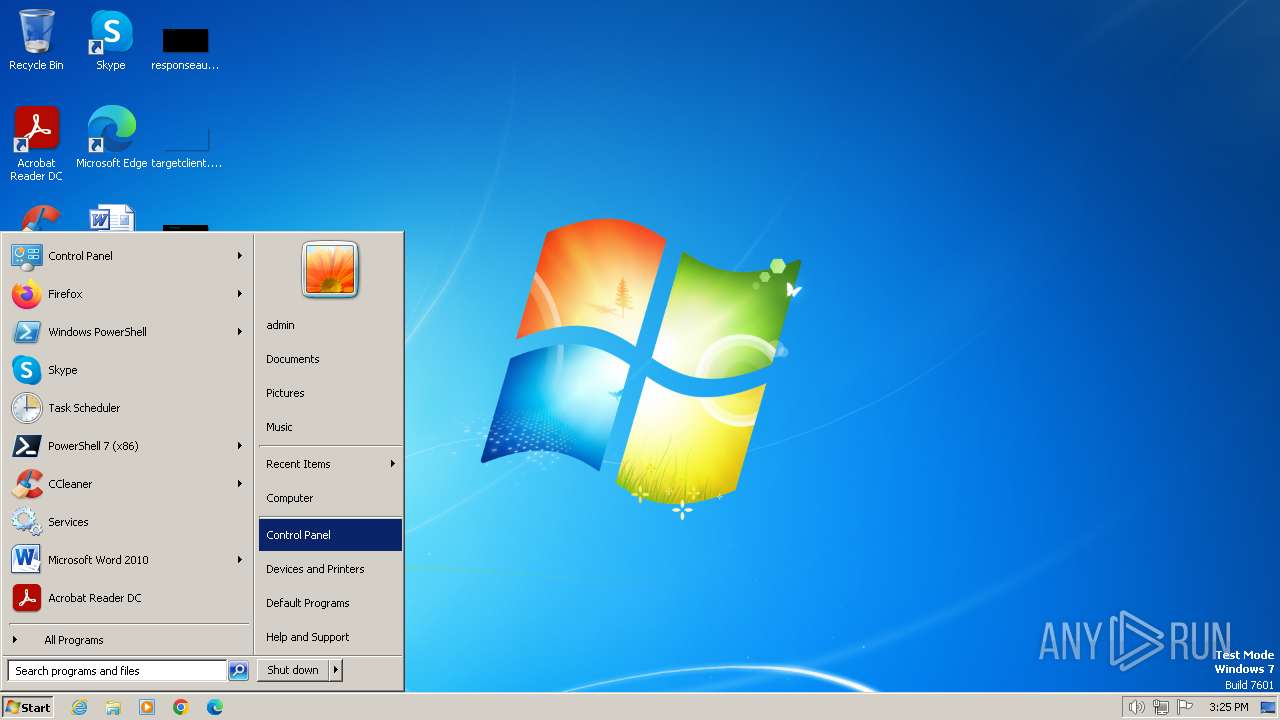This screenshot has width=1280, height=720.
Task: Expand Windows PowerShell jump list arrow
Action: coord(240,332)
